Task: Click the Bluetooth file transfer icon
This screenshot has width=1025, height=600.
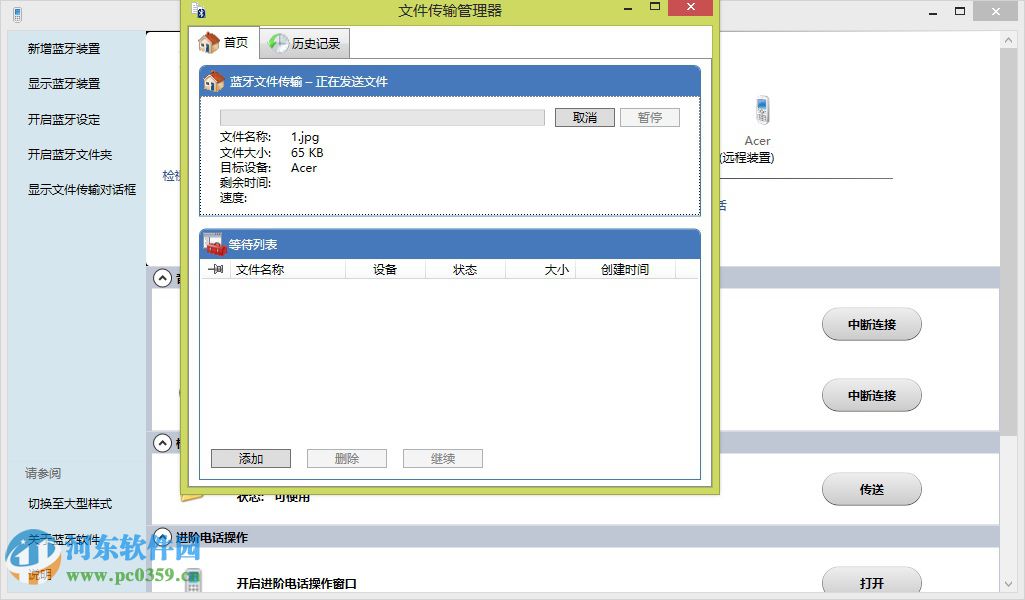Action: coord(213,80)
